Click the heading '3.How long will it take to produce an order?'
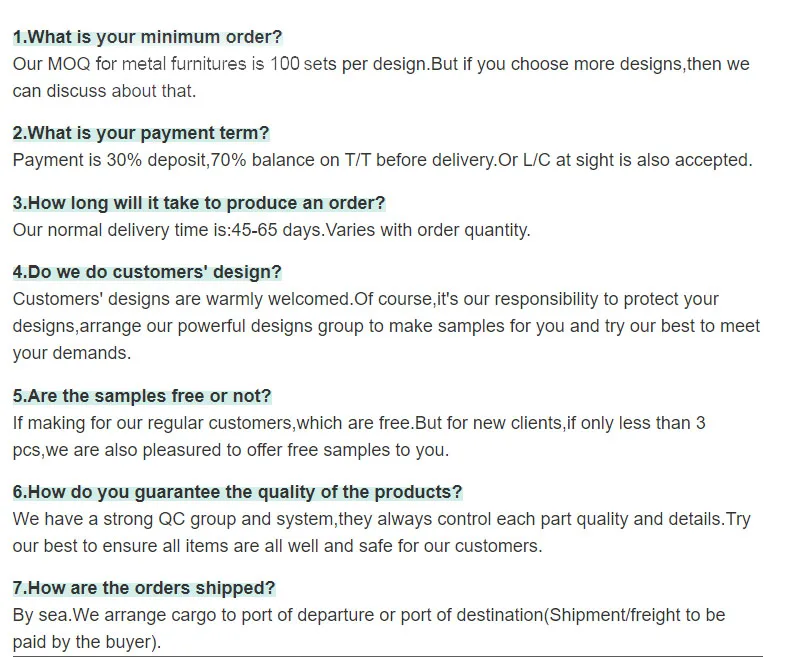Image resolution: width=800 pixels, height=657 pixels. (199, 203)
